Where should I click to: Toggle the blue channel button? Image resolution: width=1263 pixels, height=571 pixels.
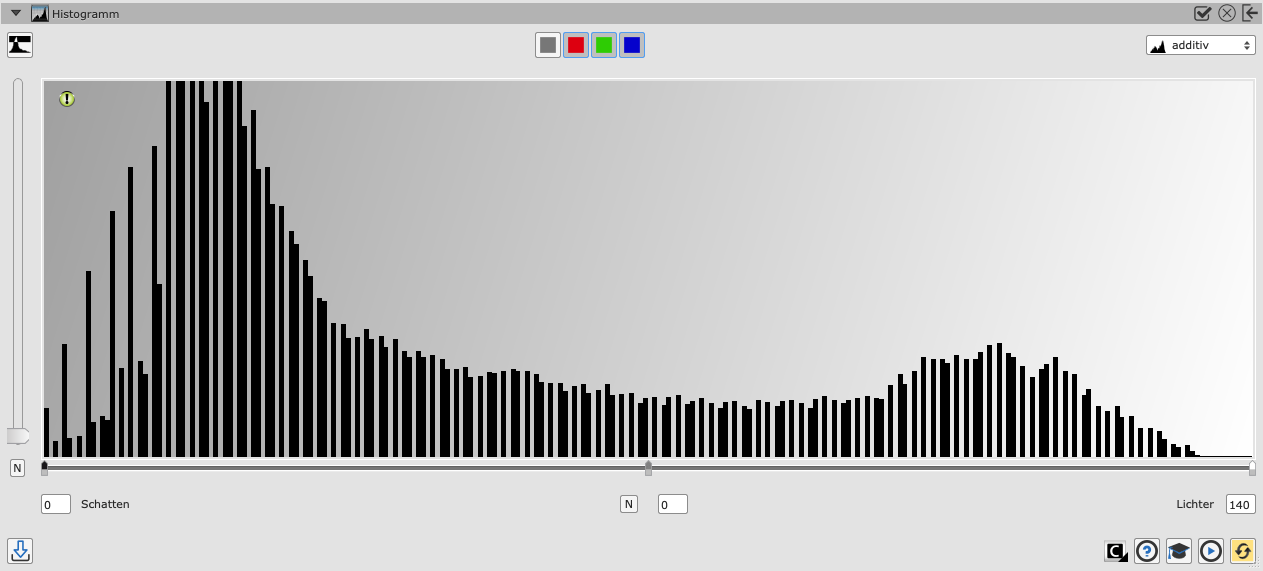(x=632, y=45)
